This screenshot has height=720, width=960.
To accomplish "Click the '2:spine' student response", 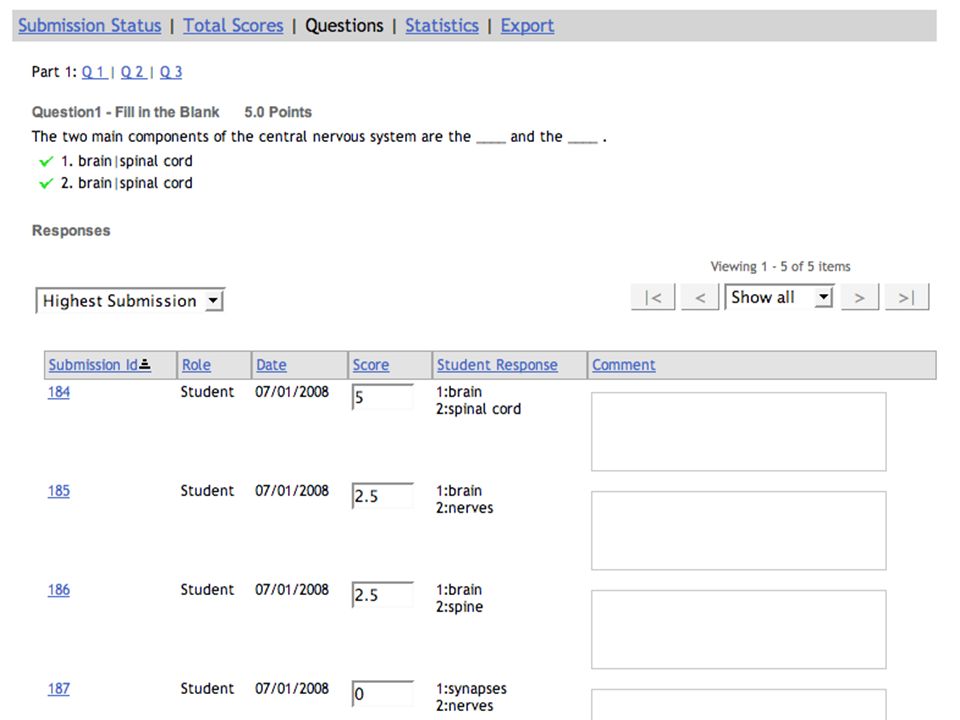I will pos(459,607).
